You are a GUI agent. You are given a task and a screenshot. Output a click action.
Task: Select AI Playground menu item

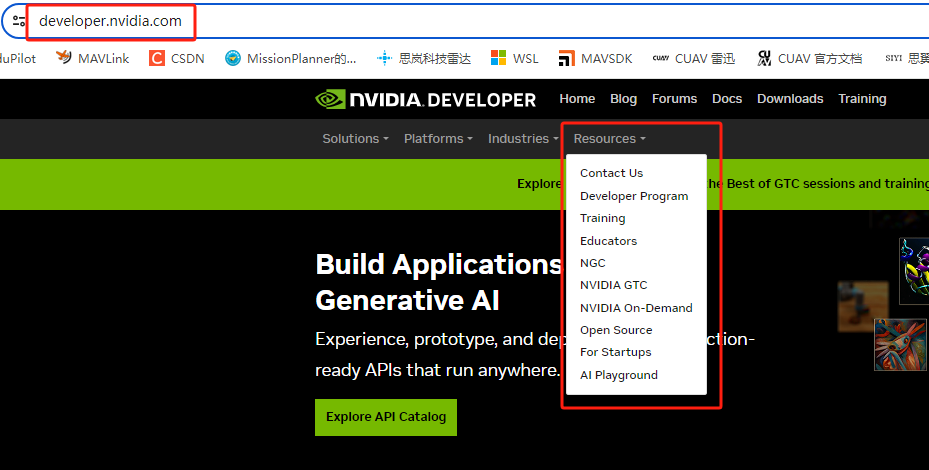pos(619,375)
